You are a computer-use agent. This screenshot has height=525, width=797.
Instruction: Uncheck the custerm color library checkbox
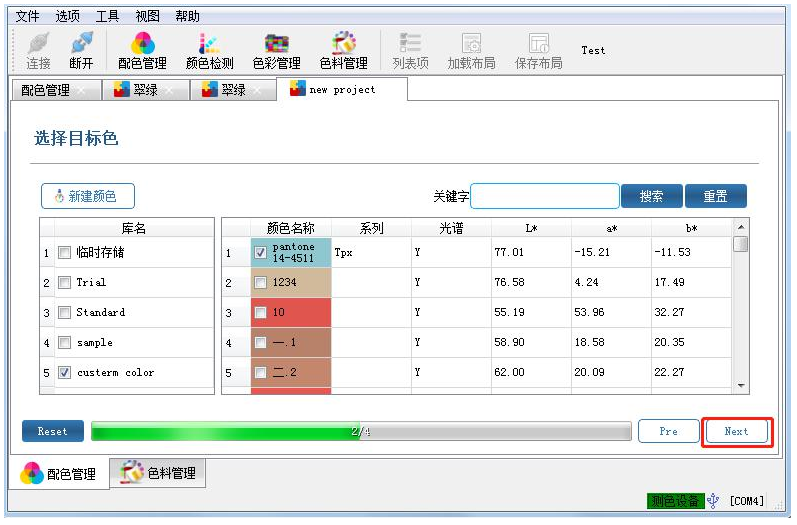64,373
